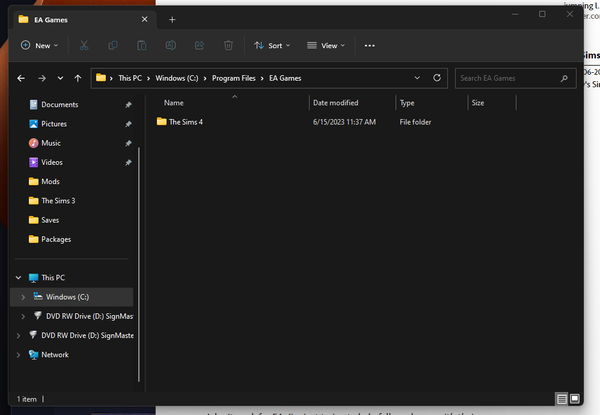Open the New dropdown menu
The height and width of the screenshot is (415, 600).
pyautogui.click(x=40, y=46)
